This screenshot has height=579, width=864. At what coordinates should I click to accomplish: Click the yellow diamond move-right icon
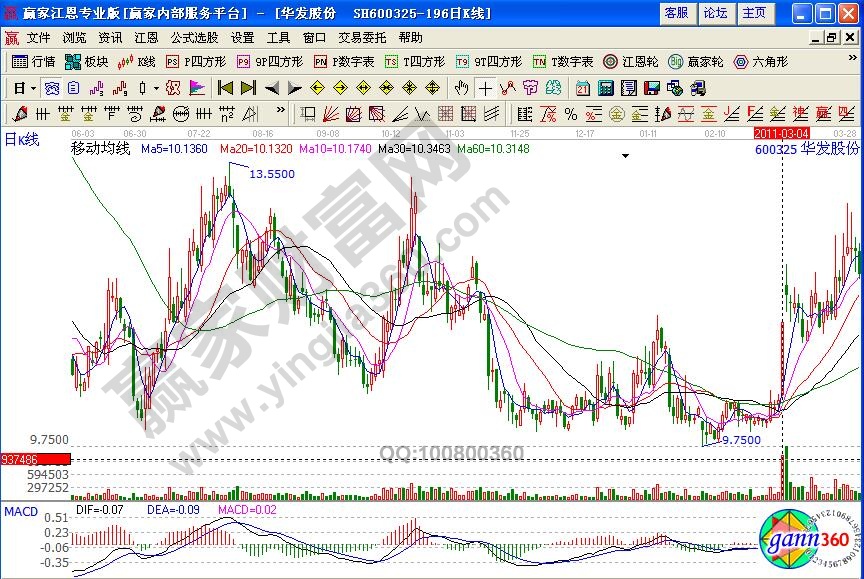pos(341,88)
